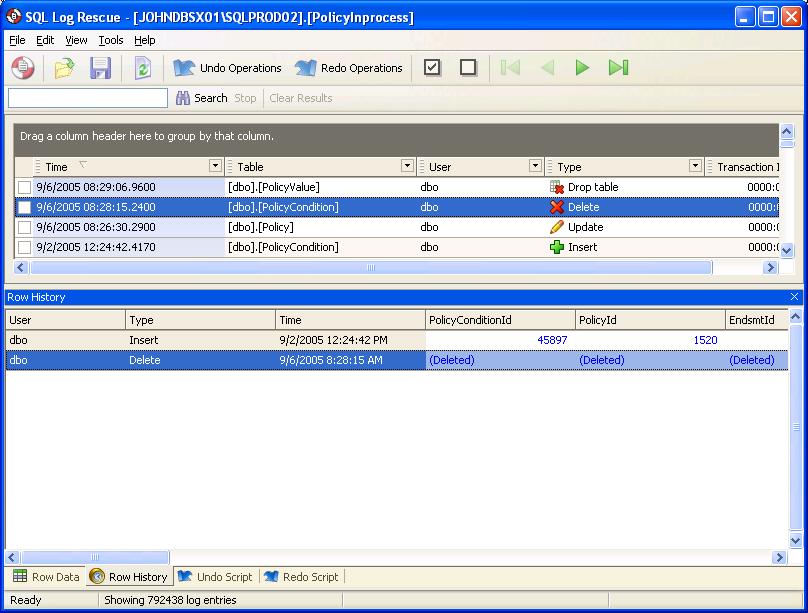Select the [dbo].[Policy] table cell
Viewport: 808px width, 613px height.
point(321,227)
